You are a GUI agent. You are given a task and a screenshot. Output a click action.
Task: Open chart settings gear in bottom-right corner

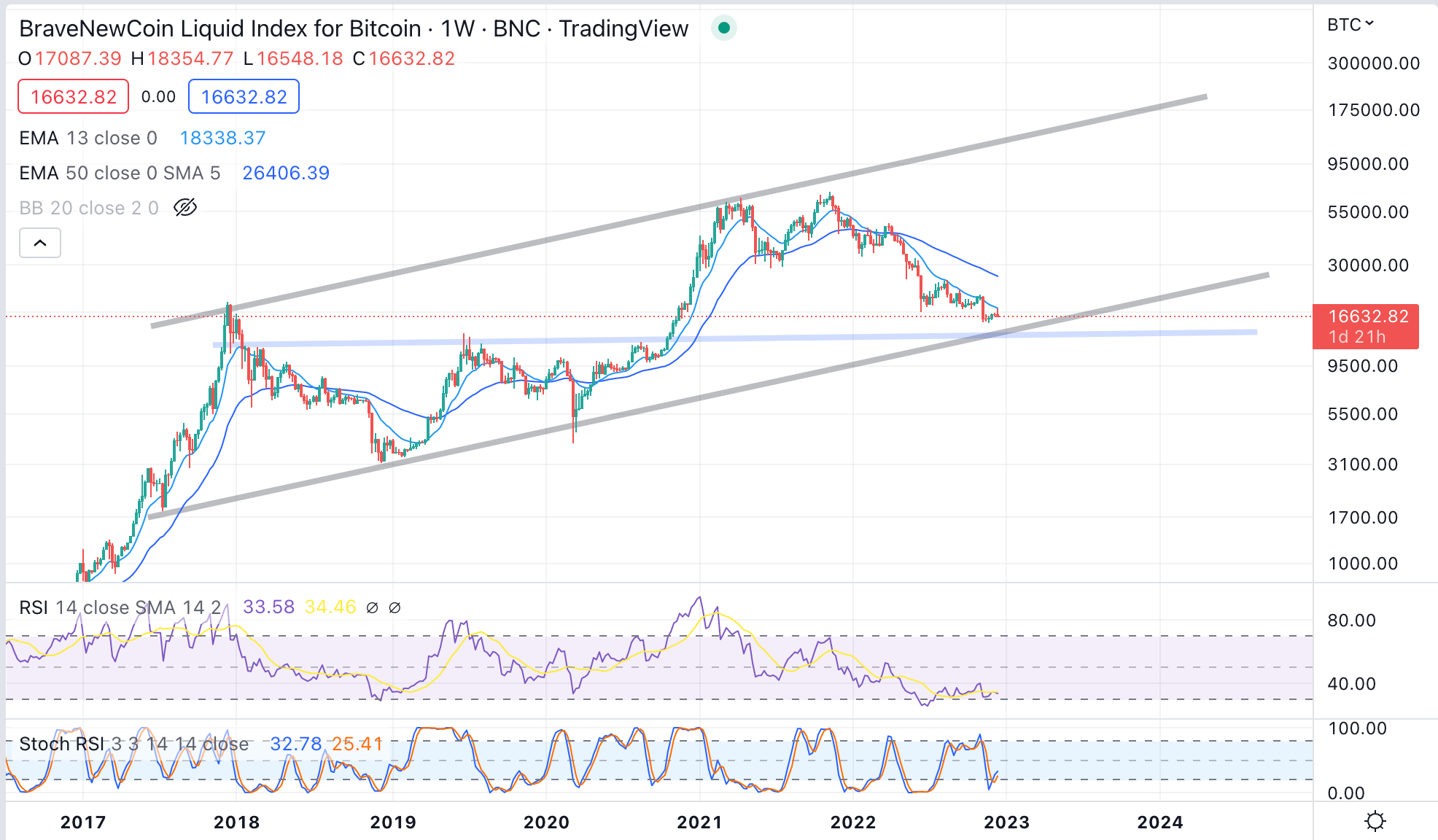pos(1375,822)
